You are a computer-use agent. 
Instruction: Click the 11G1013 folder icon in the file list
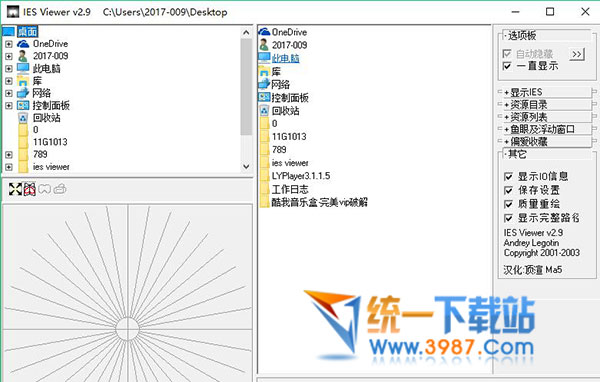[264, 137]
